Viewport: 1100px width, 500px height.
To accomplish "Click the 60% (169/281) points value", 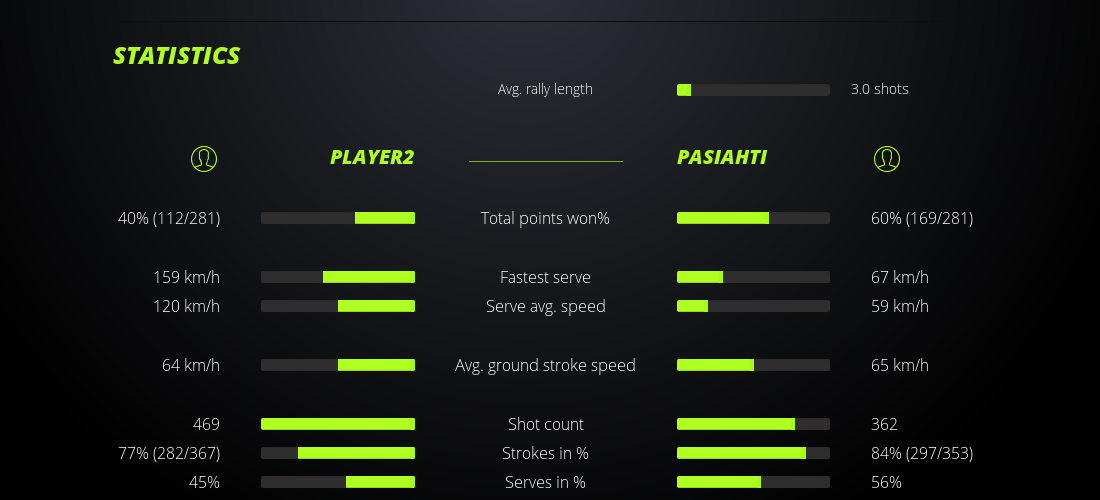I will pos(922,218).
